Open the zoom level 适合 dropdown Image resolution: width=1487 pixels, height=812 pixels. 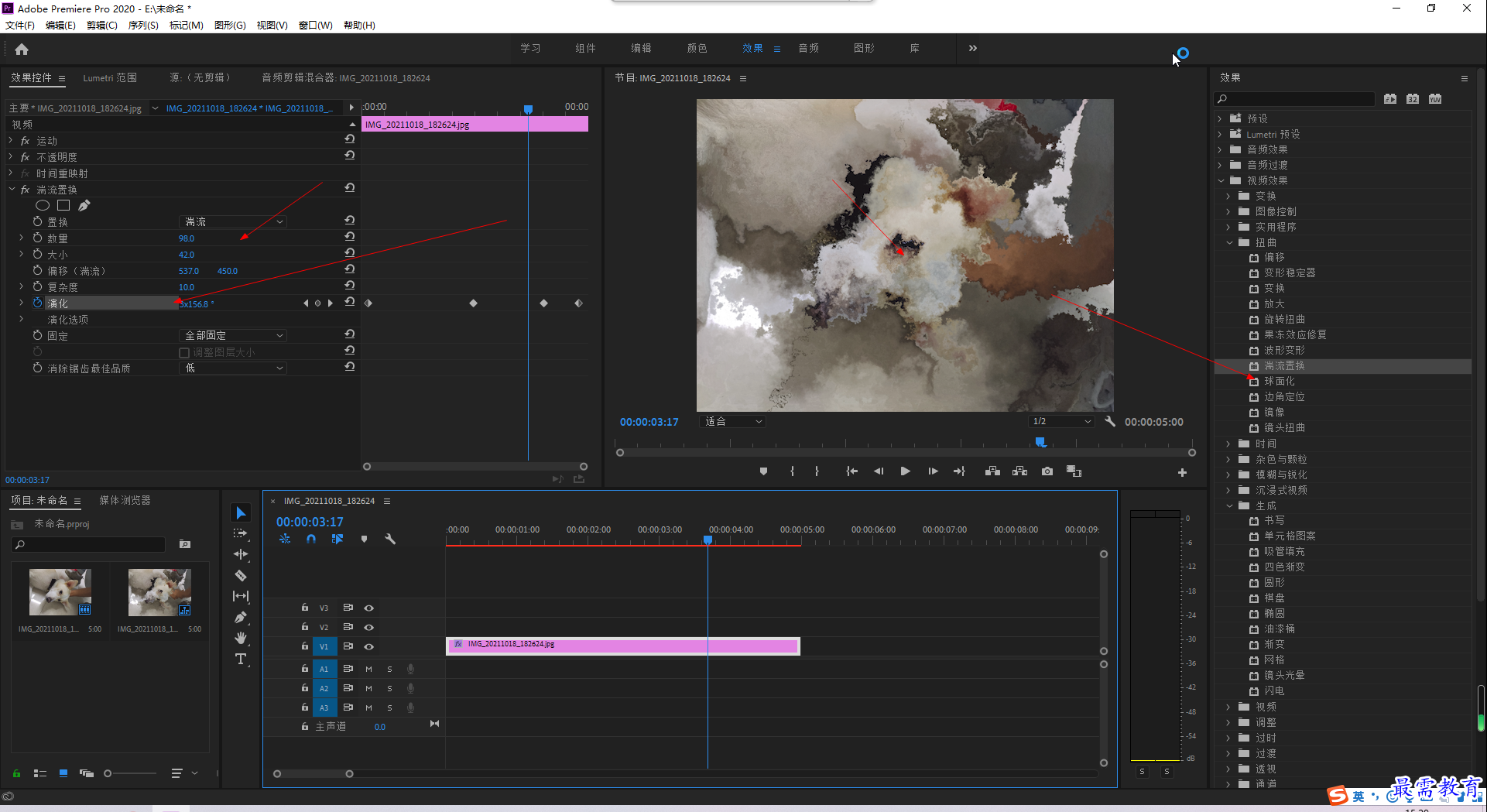tap(732, 422)
